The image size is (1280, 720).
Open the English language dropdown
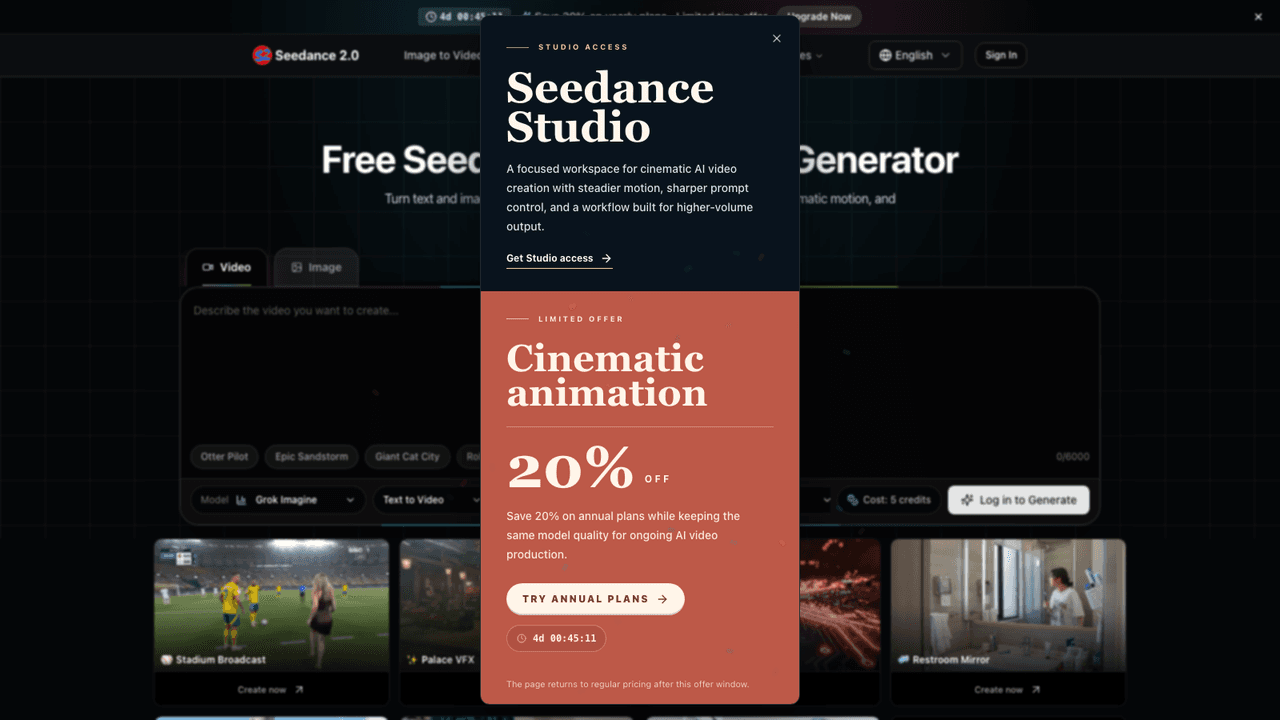click(915, 55)
